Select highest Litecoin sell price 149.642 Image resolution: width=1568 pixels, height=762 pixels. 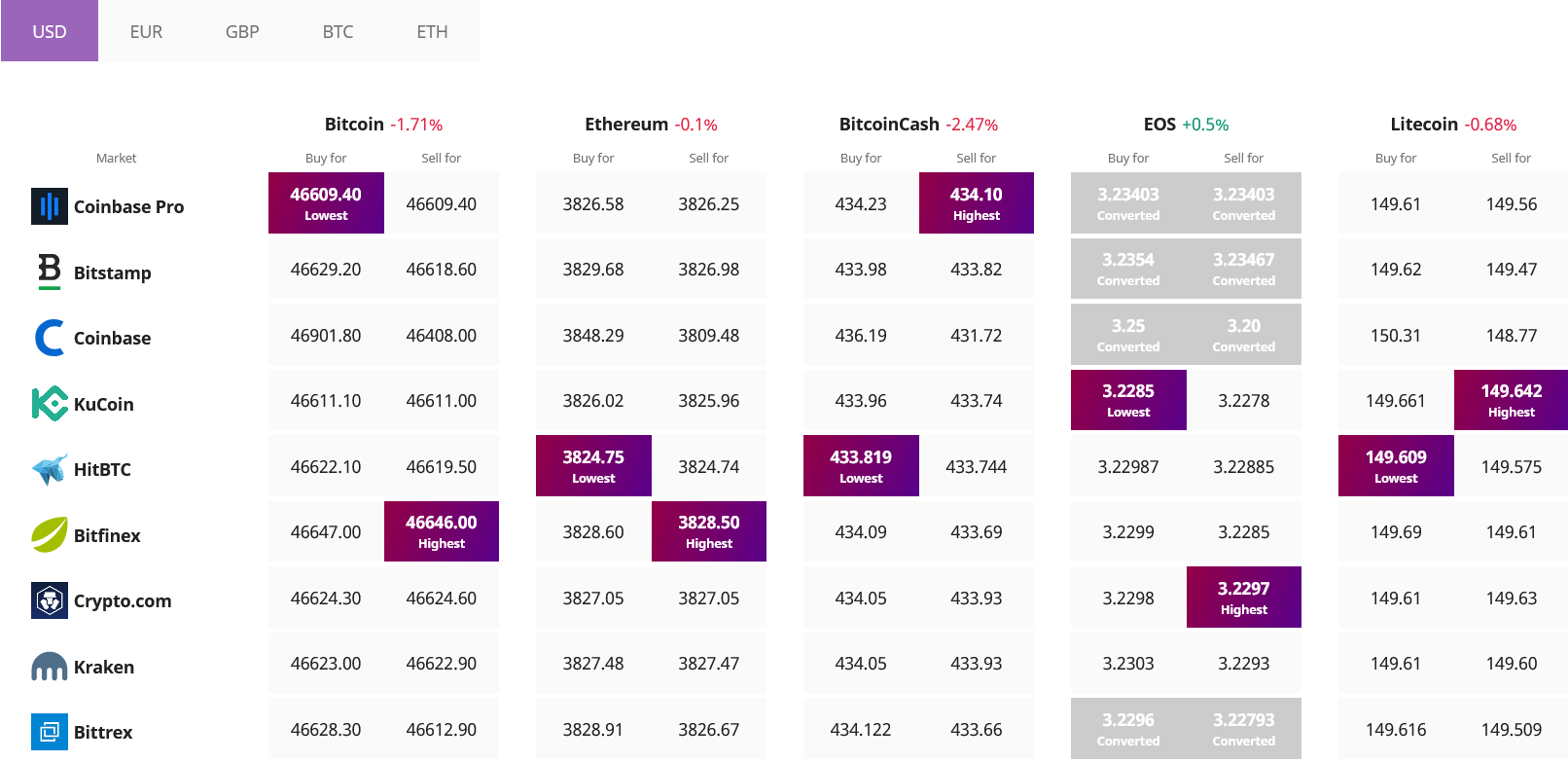pos(1511,400)
